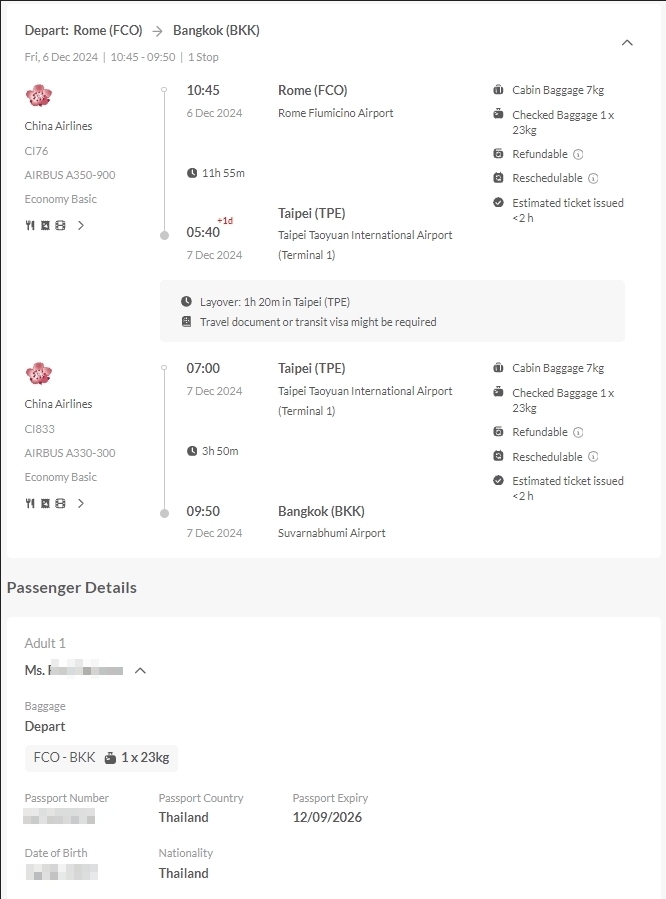The width and height of the screenshot is (666, 899).
Task: Click the Estimated ticket issued checkmark for CI76
Action: click(x=498, y=202)
